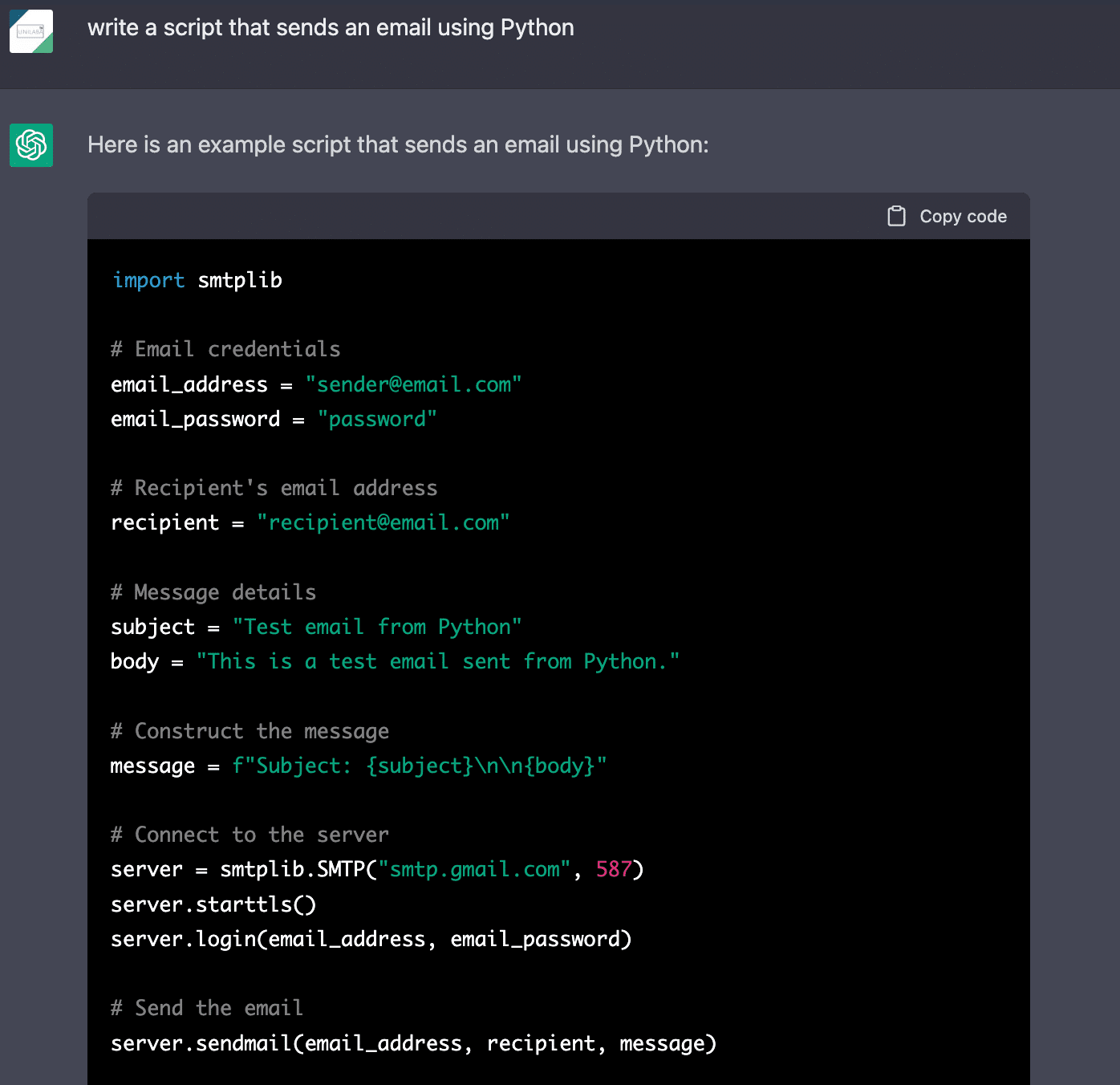Click the '# Email credentials' comment

tap(225, 350)
